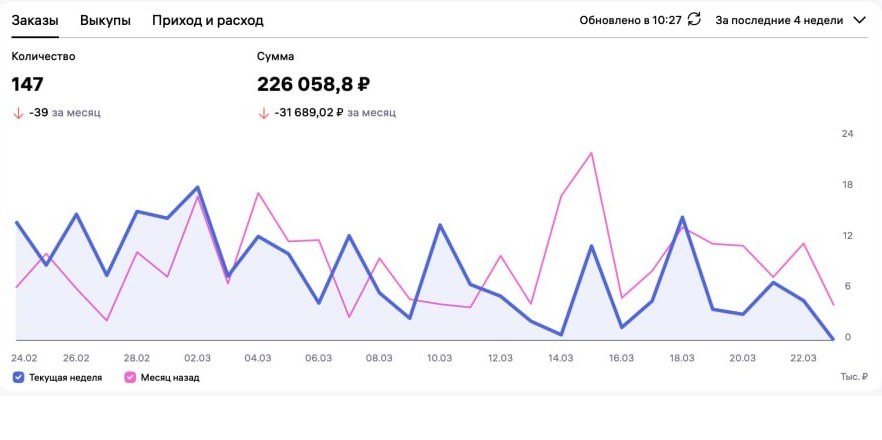Select the Количество value 147

click(27, 85)
